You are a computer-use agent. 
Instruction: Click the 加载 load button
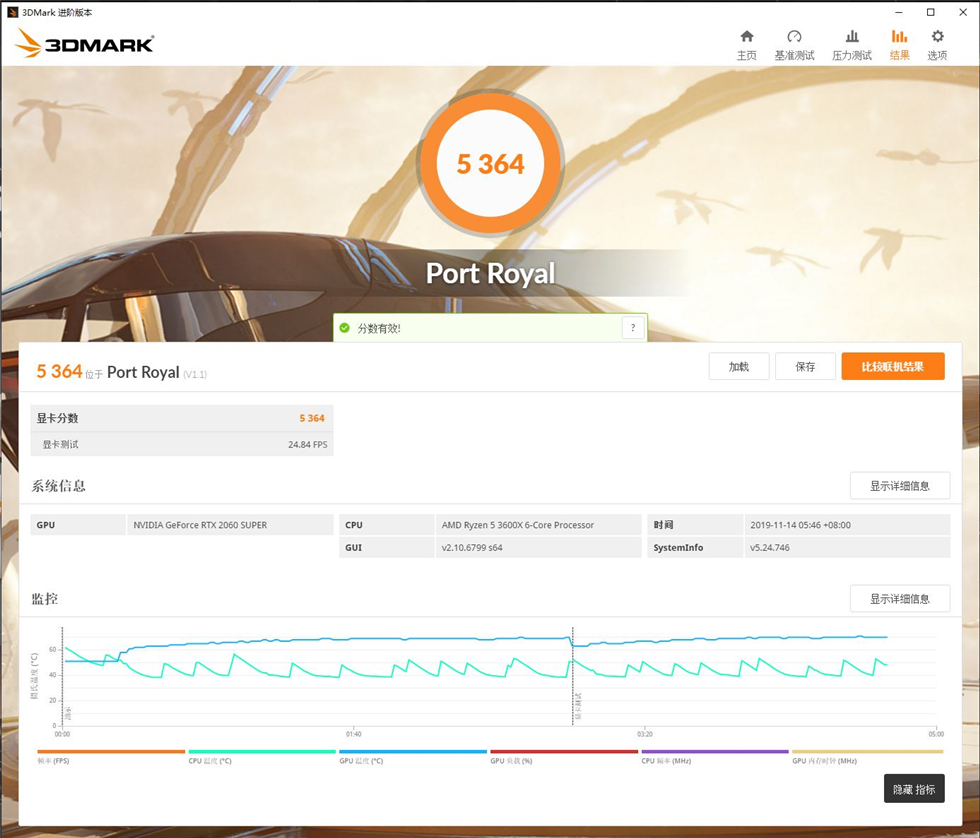pyautogui.click(x=738, y=367)
